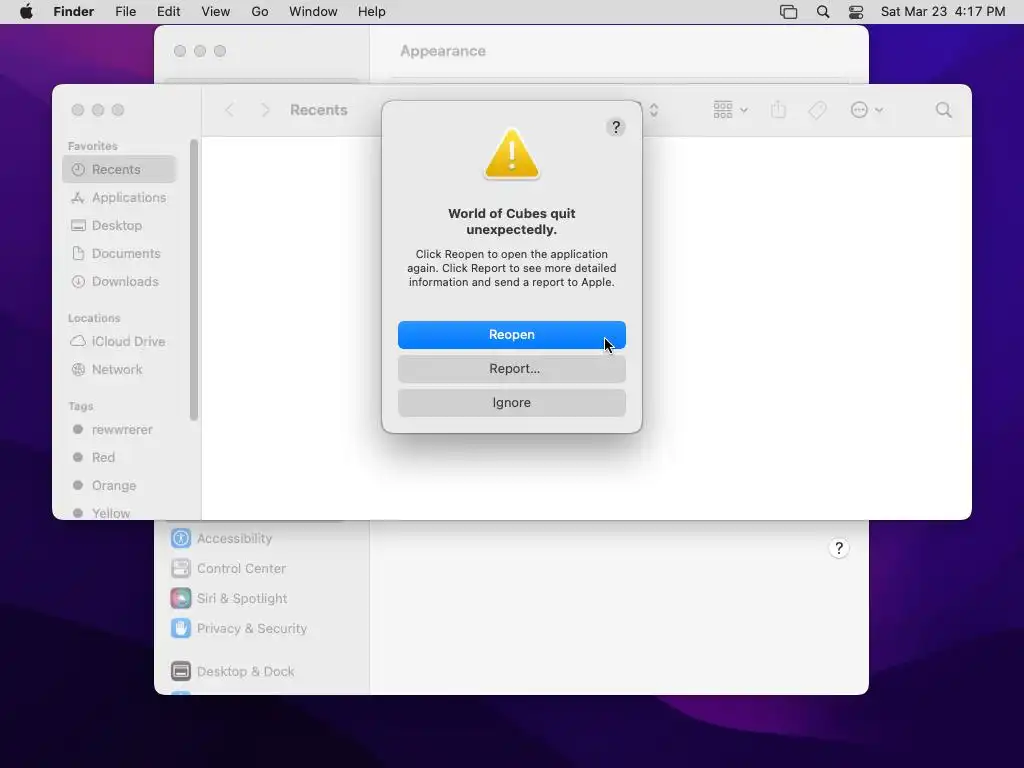1024x768 pixels.
Task: Open help in the Appearance settings pane
Action: coord(839,548)
